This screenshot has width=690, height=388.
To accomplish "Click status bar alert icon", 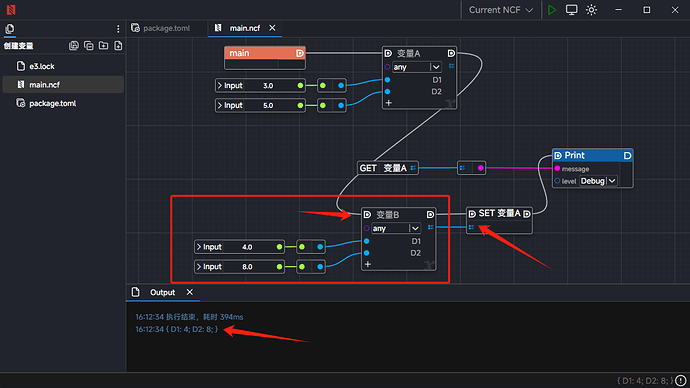I will [x=681, y=381].
